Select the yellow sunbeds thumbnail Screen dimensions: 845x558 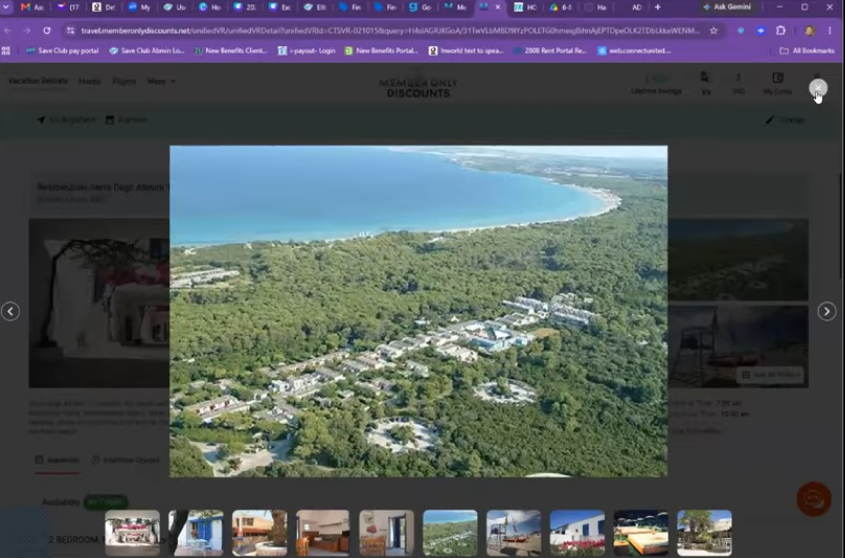pos(641,533)
